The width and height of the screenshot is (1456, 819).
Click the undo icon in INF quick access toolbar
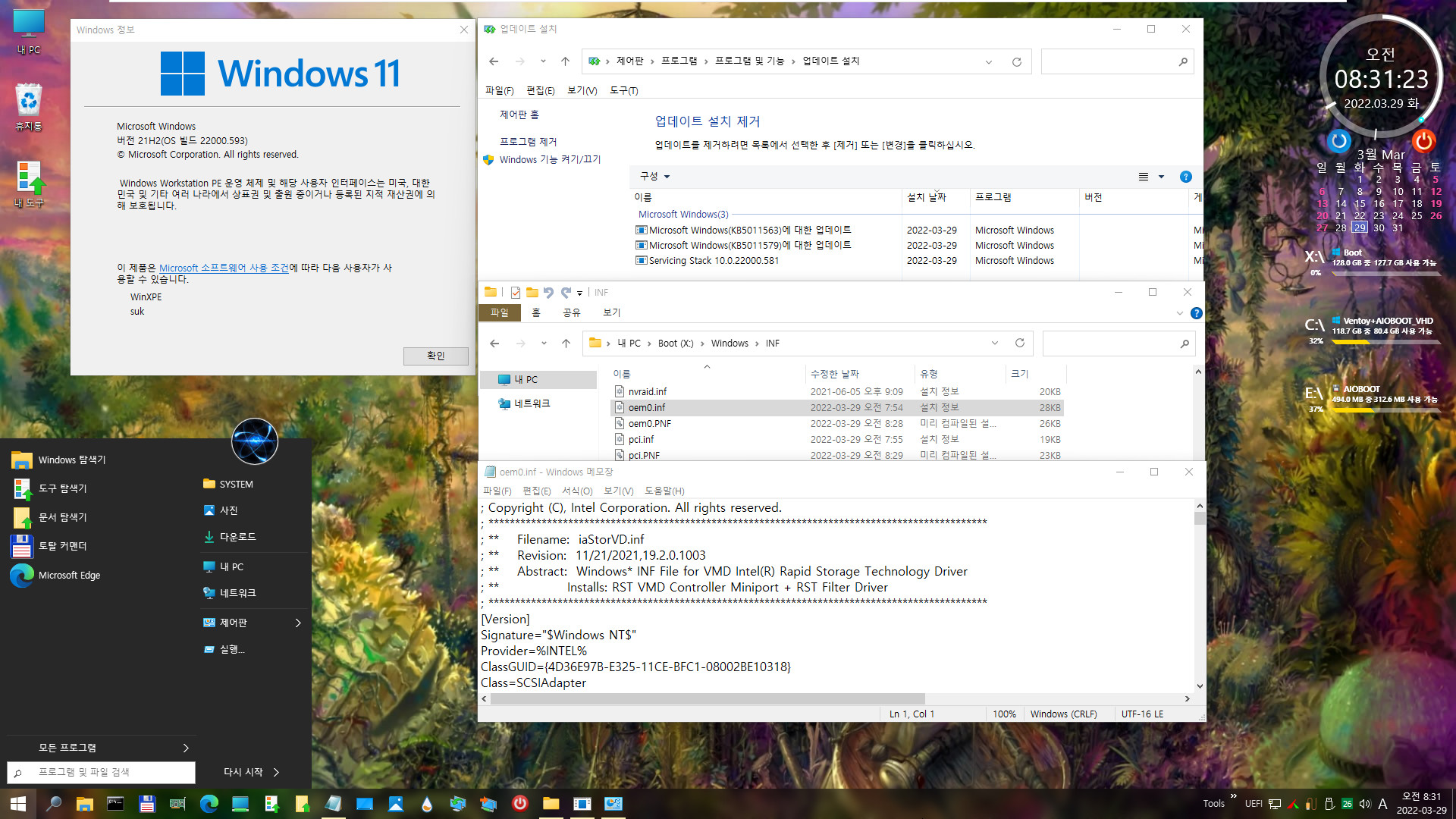[548, 293]
